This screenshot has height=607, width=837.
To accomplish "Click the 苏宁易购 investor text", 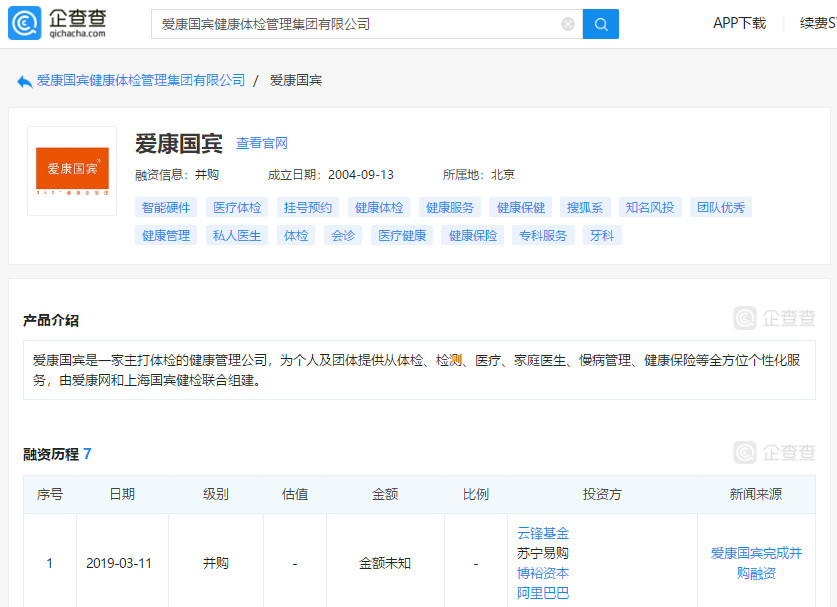I will 543,553.
